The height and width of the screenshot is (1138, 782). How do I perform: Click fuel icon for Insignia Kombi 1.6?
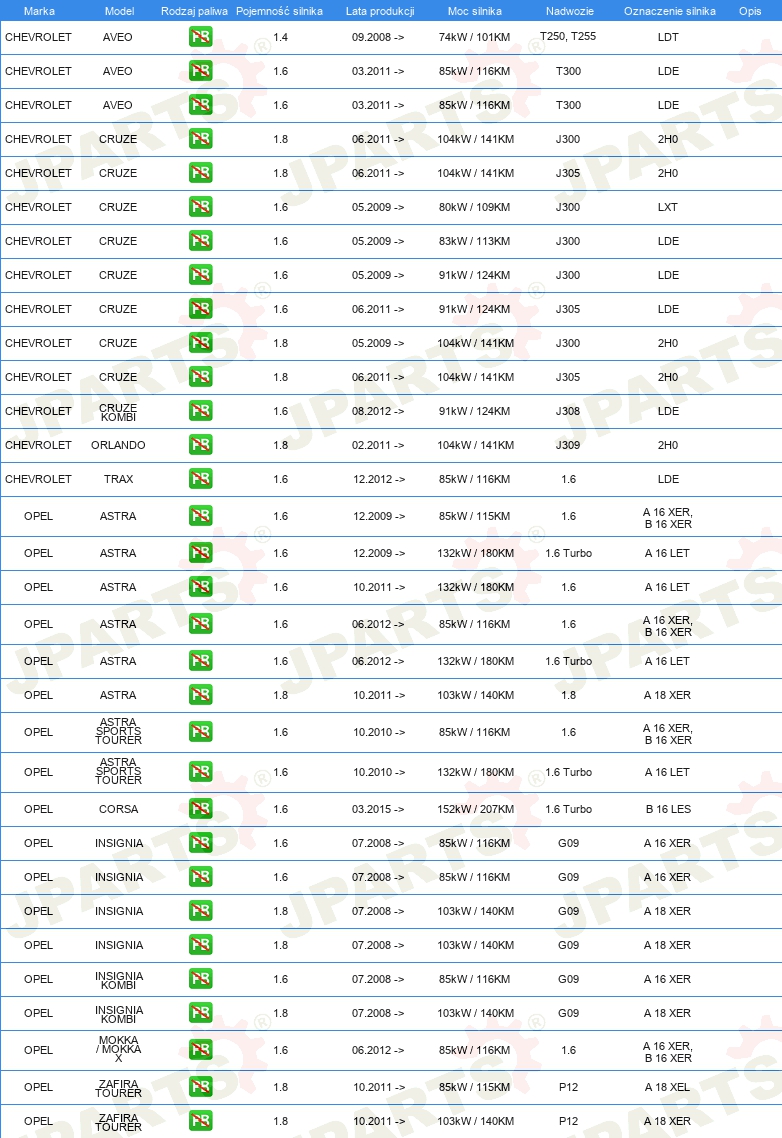tap(200, 979)
